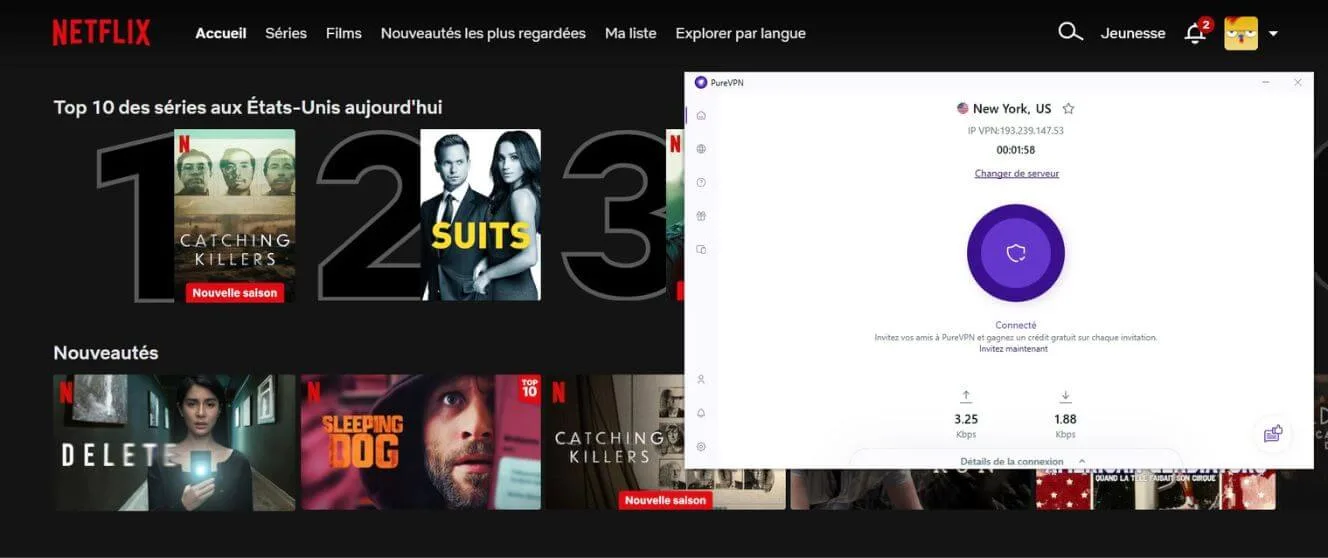This screenshot has width=1328, height=558.
Task: Favorite New York server with star
Action: [1068, 108]
